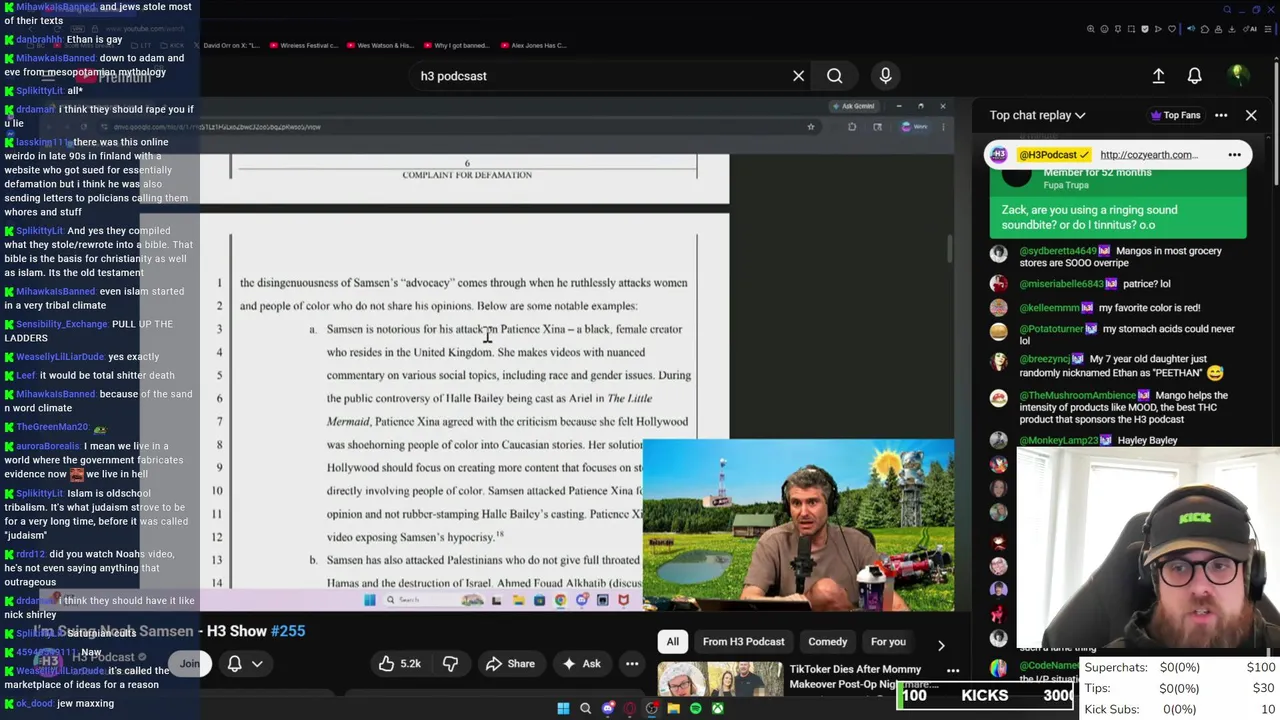
Task: Open the YouTube account avatar menu
Action: 1237,76
